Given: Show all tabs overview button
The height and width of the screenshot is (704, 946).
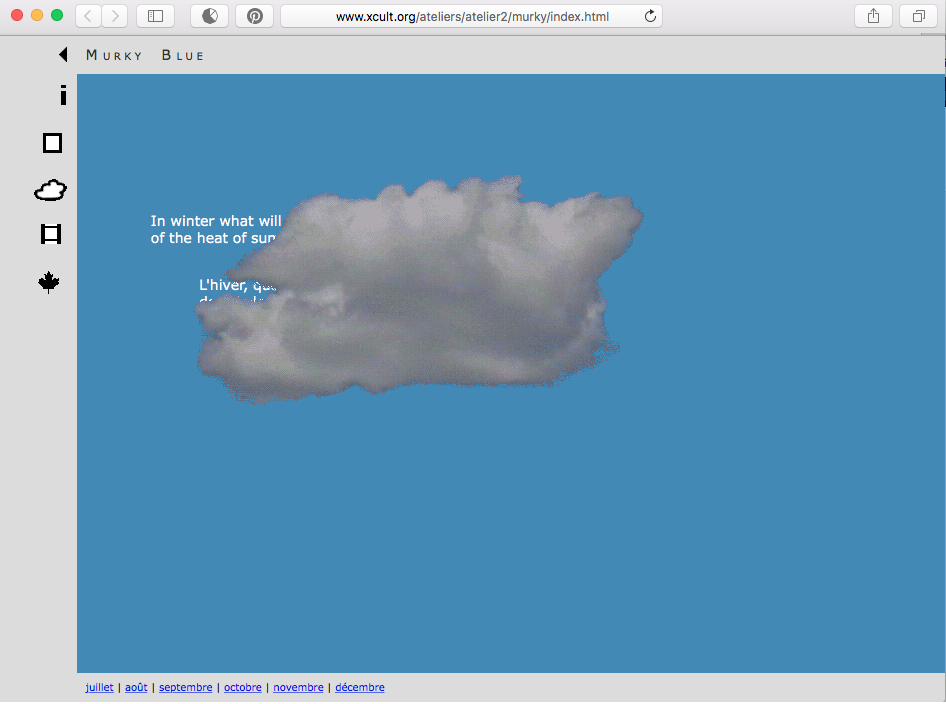Looking at the screenshot, I should pos(918,16).
